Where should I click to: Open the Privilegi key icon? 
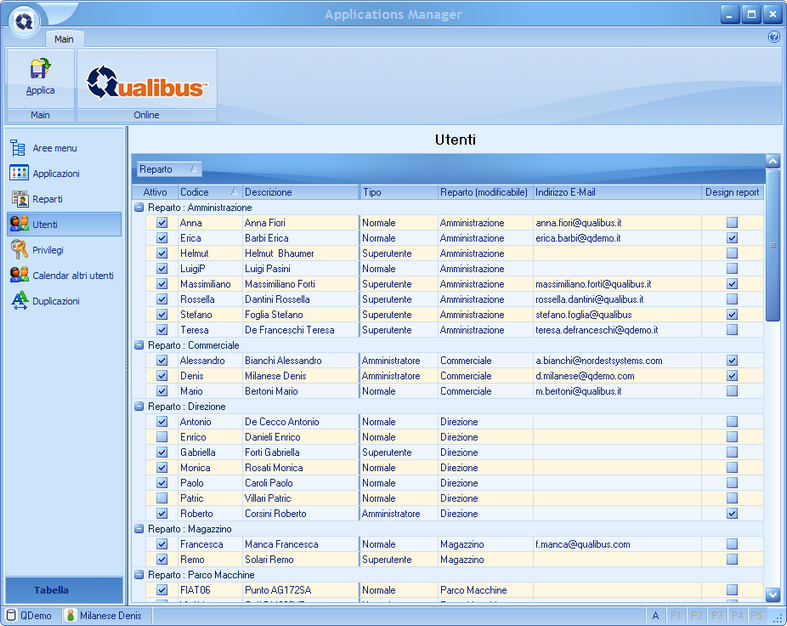click(x=18, y=250)
